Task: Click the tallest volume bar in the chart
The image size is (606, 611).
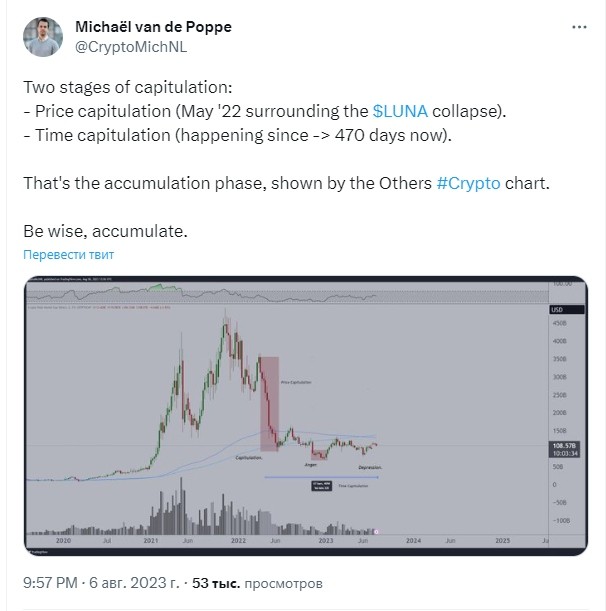Action: click(181, 505)
